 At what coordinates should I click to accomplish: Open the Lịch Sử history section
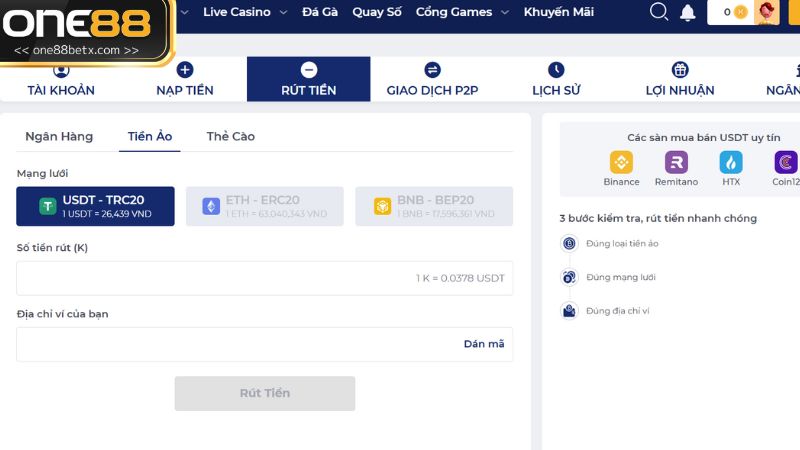point(556,80)
